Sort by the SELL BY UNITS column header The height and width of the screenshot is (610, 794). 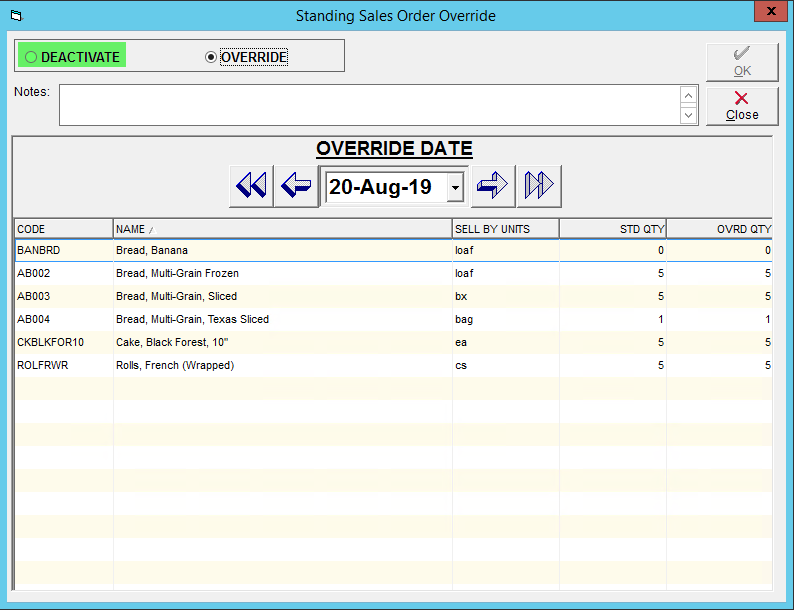coord(505,229)
